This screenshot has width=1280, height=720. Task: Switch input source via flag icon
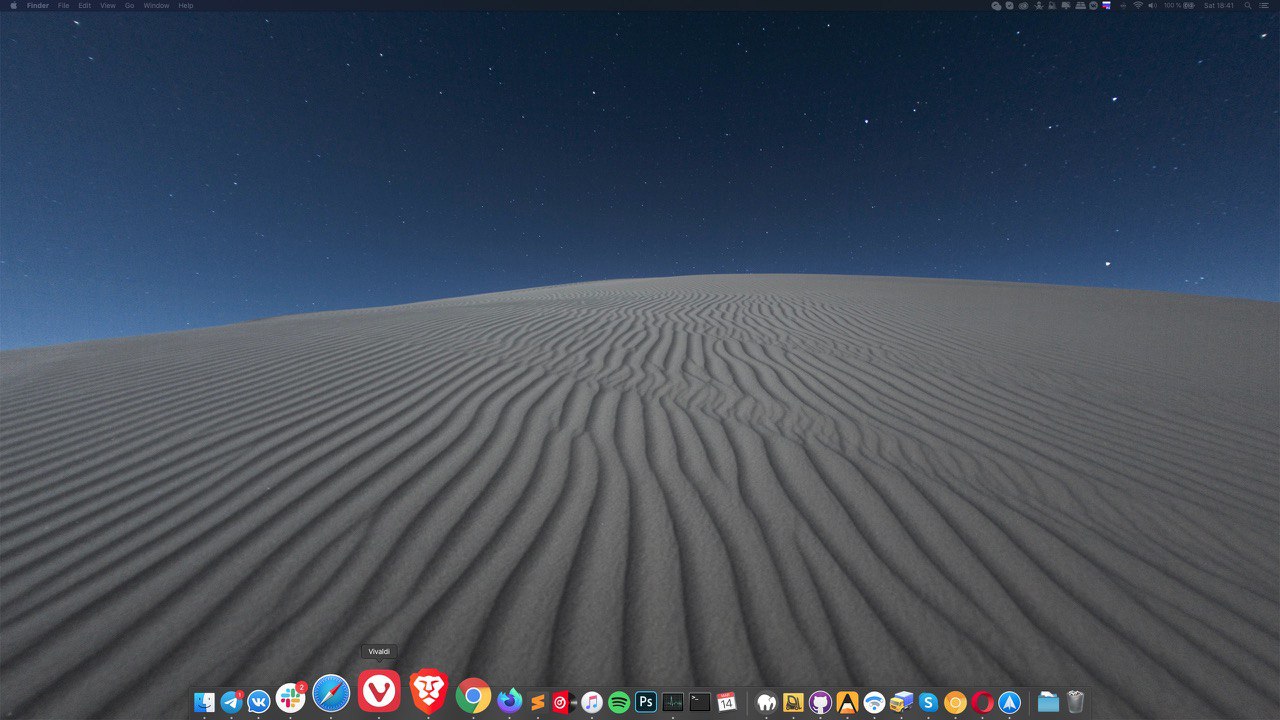pyautogui.click(x=1106, y=5)
